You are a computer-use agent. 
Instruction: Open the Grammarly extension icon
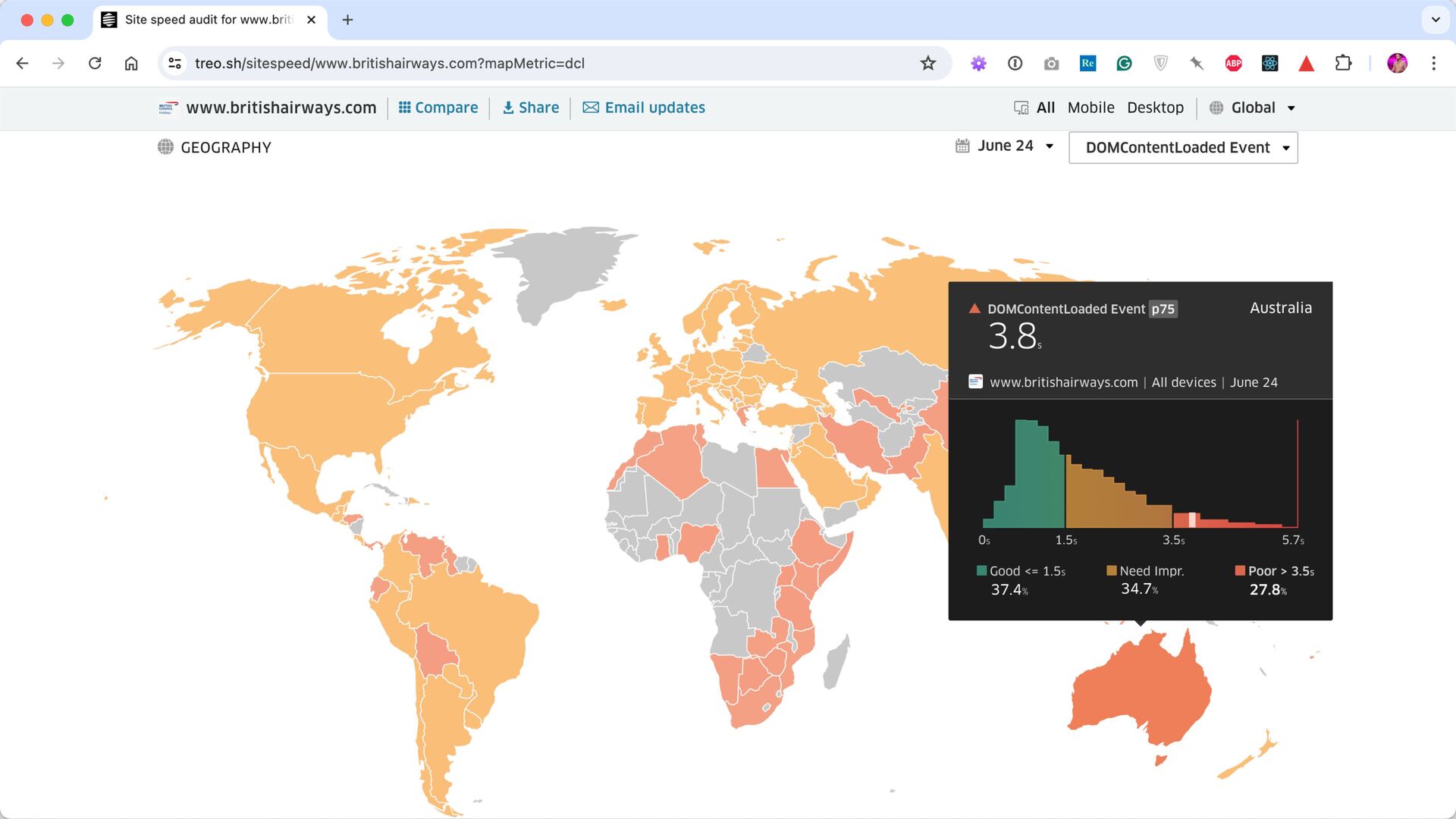(x=1124, y=64)
